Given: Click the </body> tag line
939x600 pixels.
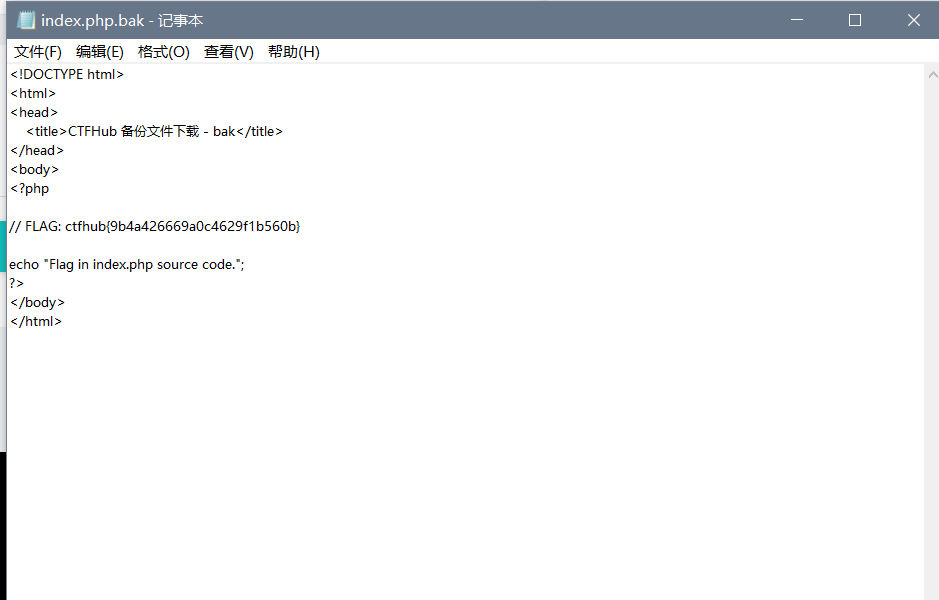Looking at the screenshot, I should click(35, 301).
